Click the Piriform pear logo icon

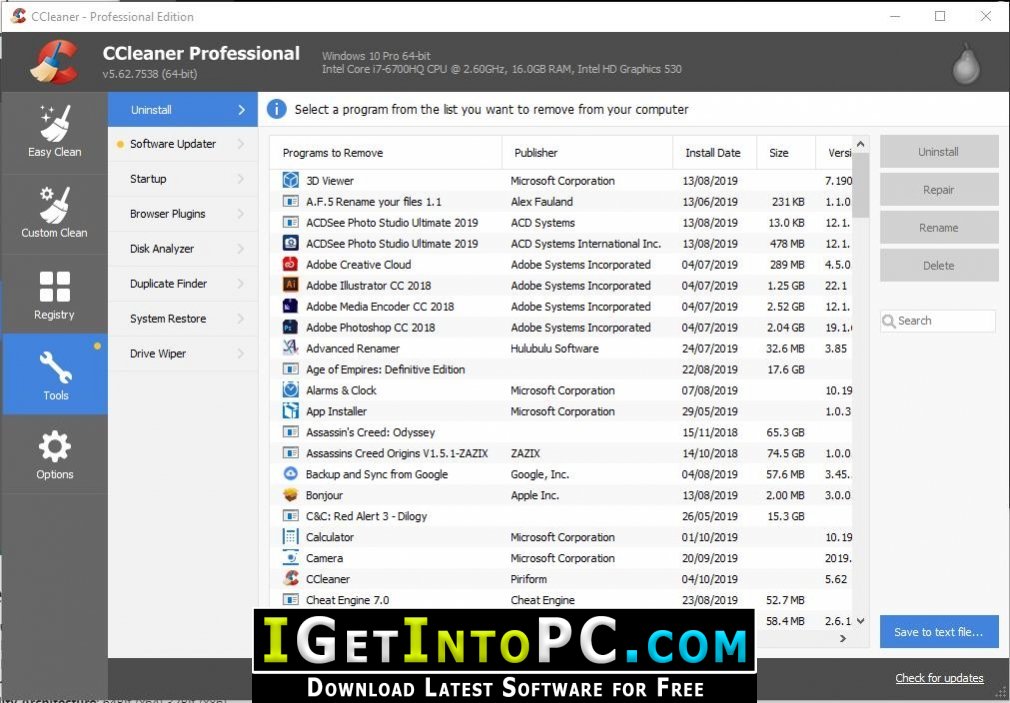pyautogui.click(x=965, y=63)
